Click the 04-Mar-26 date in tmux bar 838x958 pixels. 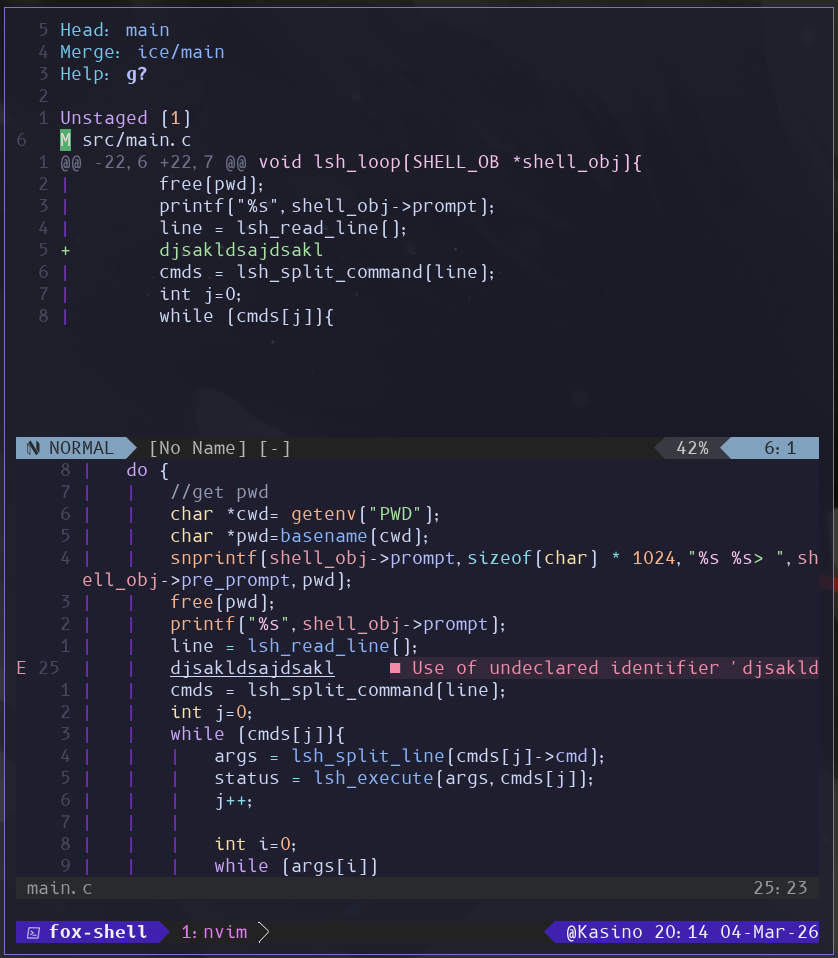click(x=769, y=932)
